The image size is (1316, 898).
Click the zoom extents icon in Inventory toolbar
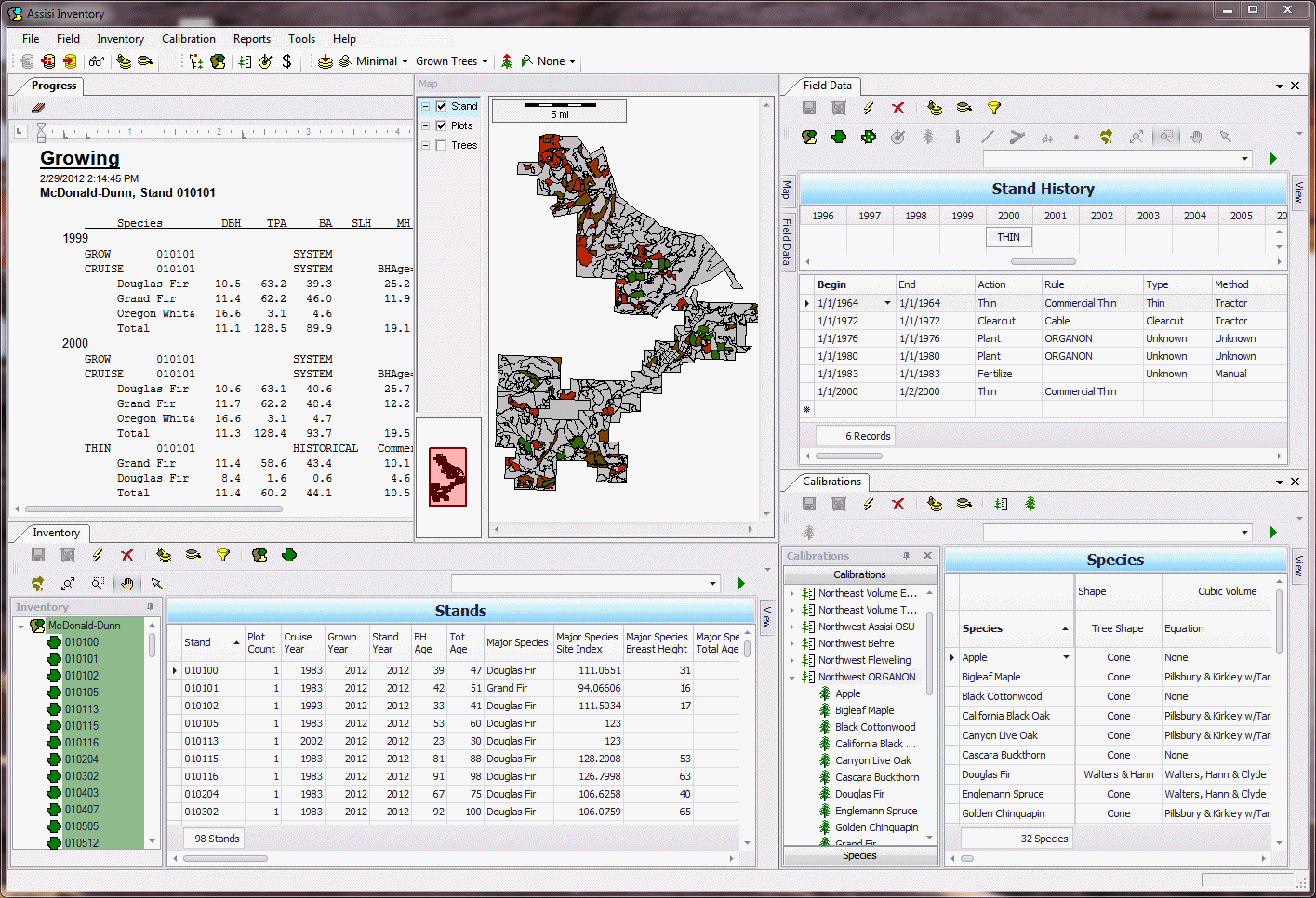(68, 584)
